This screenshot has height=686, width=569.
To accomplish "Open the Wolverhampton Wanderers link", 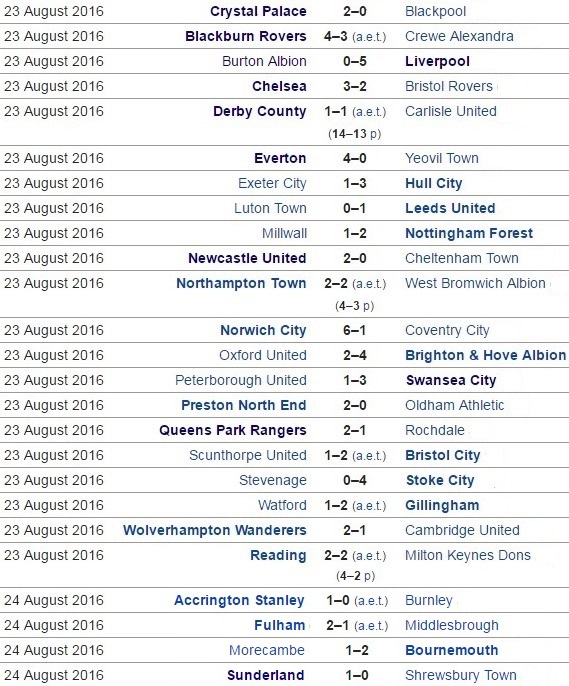I will click(x=214, y=530).
